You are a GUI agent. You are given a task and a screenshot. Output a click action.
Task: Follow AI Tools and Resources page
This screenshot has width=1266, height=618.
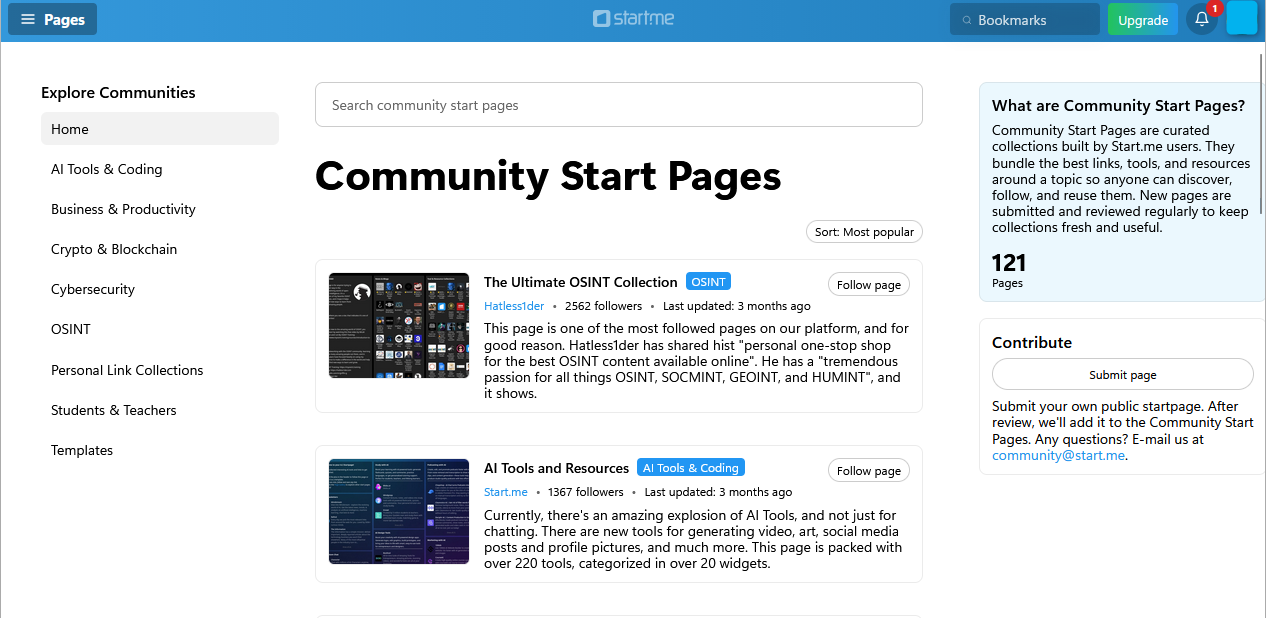coord(869,471)
